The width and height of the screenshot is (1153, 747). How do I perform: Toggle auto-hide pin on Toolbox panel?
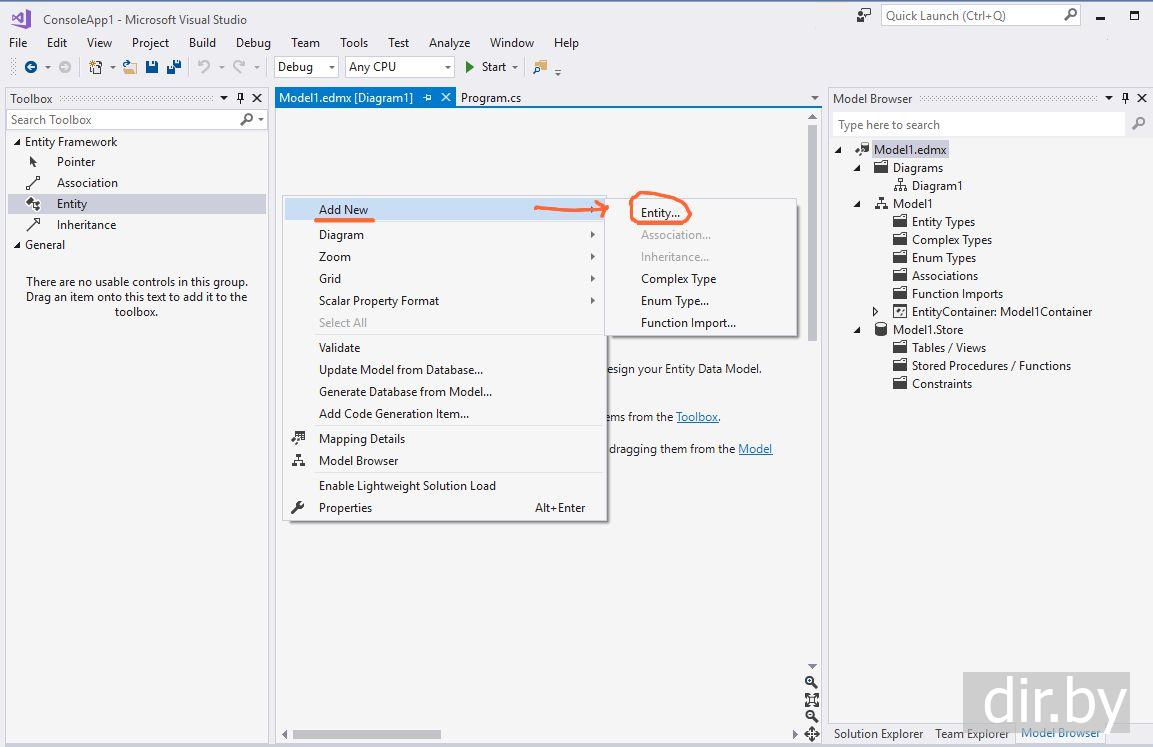pyautogui.click(x=240, y=98)
